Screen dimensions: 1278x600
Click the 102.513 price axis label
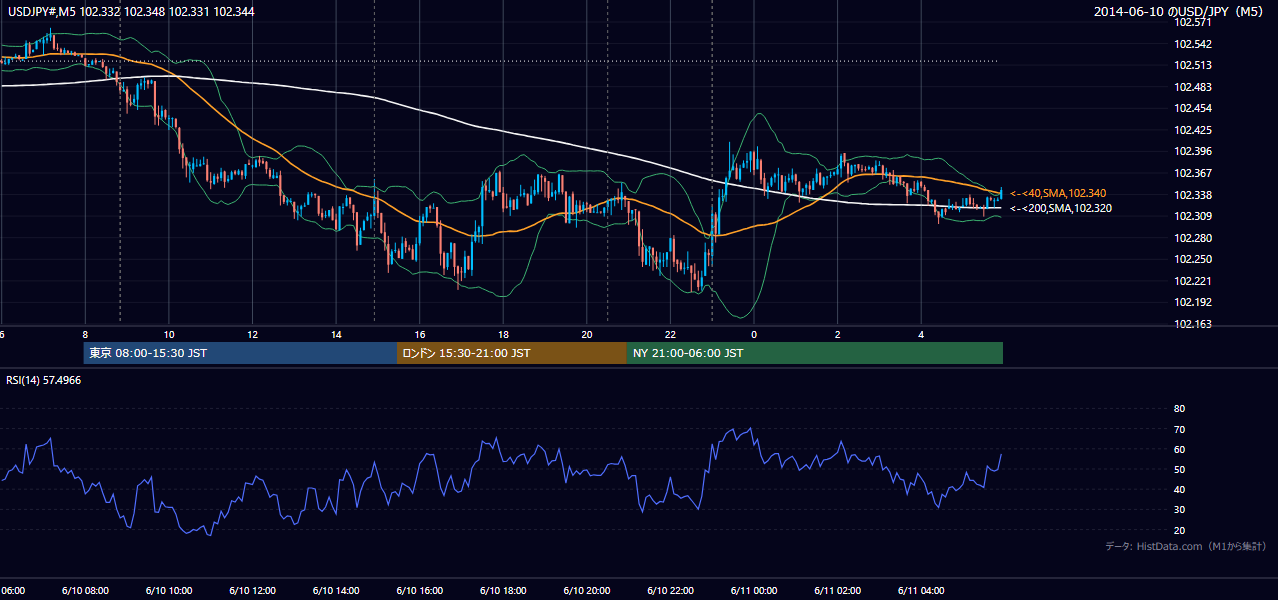(x=1193, y=65)
